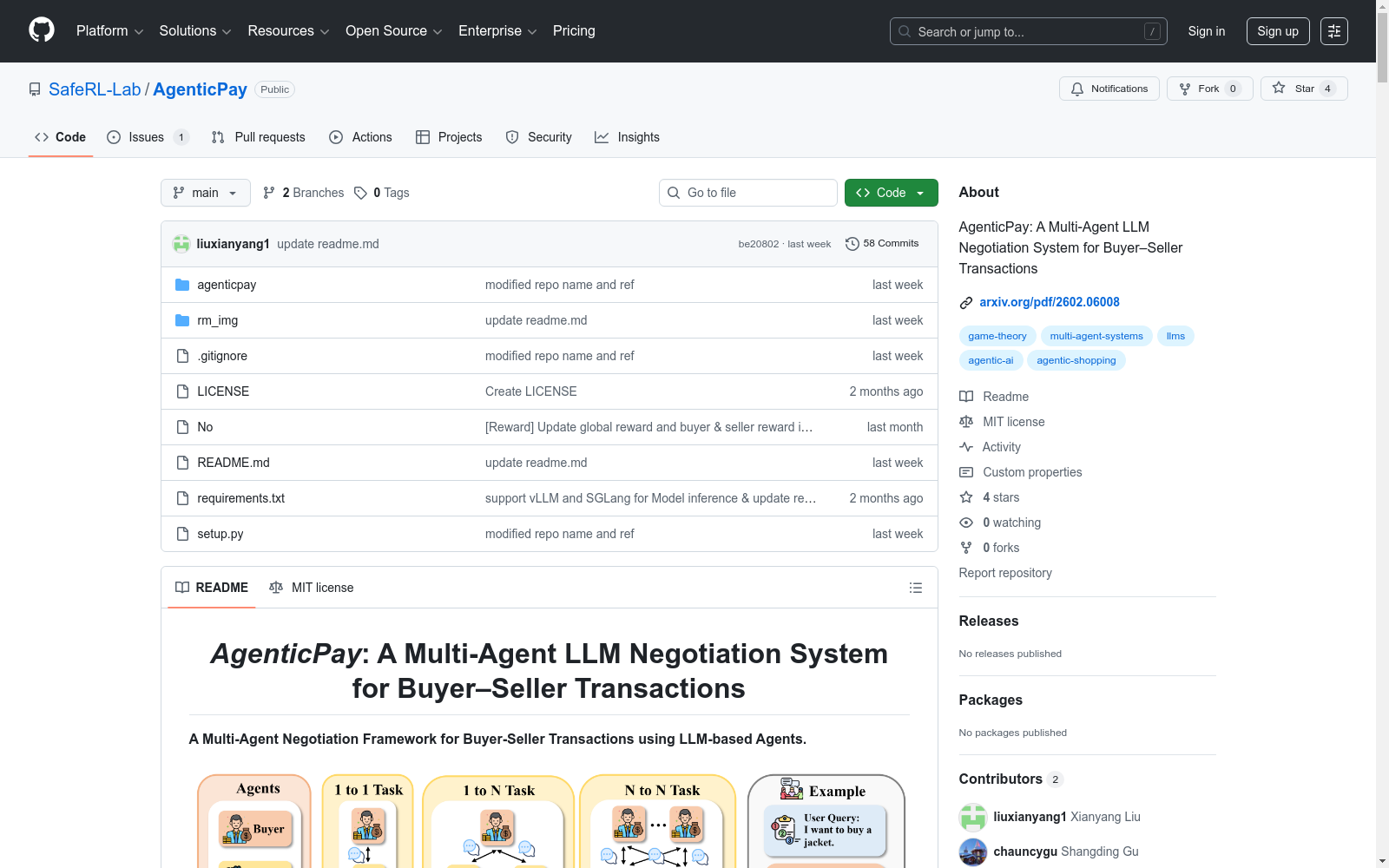Click the MIT license scale icon in About
1389x868 pixels.
[966, 422]
